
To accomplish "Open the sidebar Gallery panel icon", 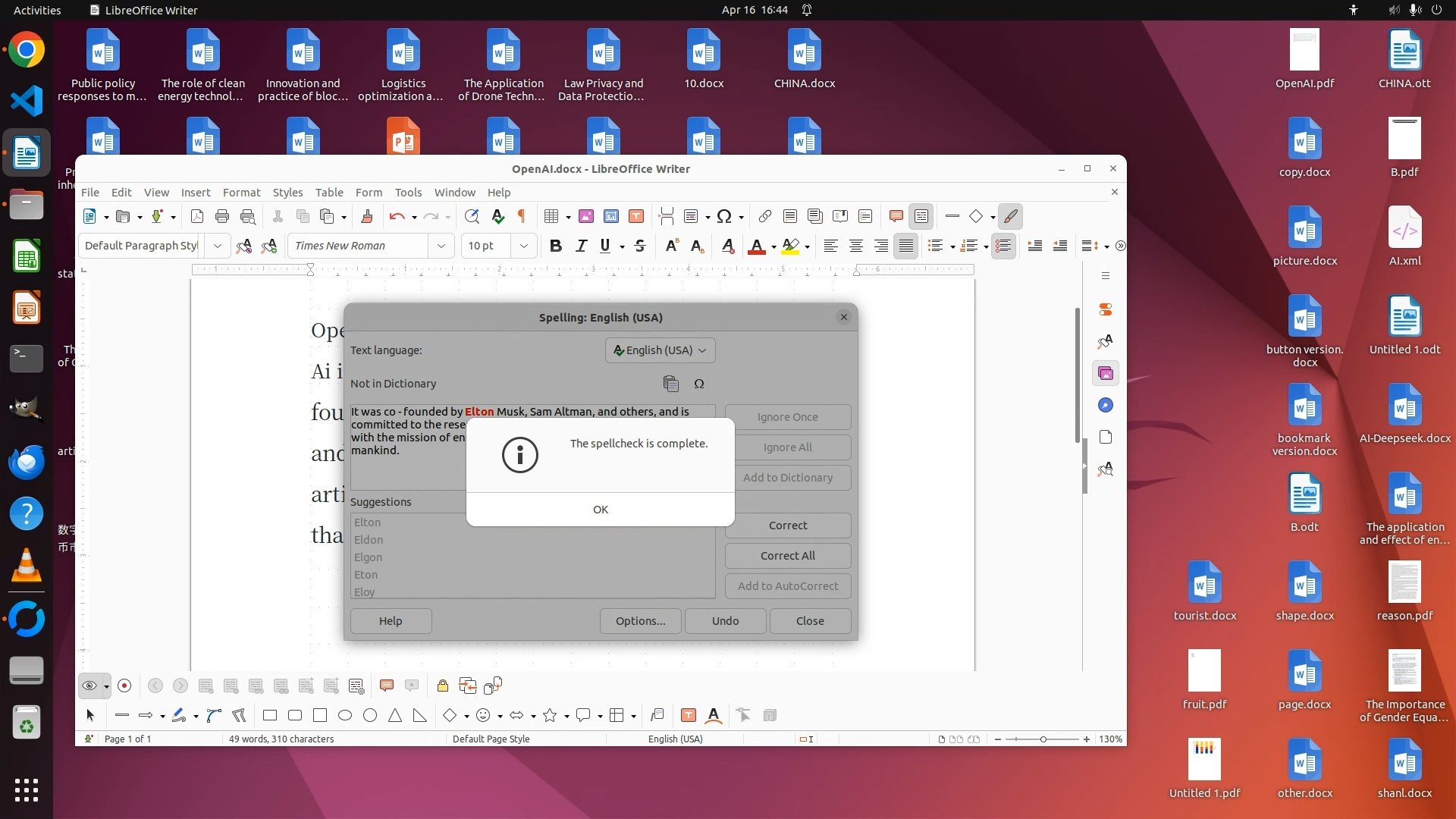I will (1106, 373).
